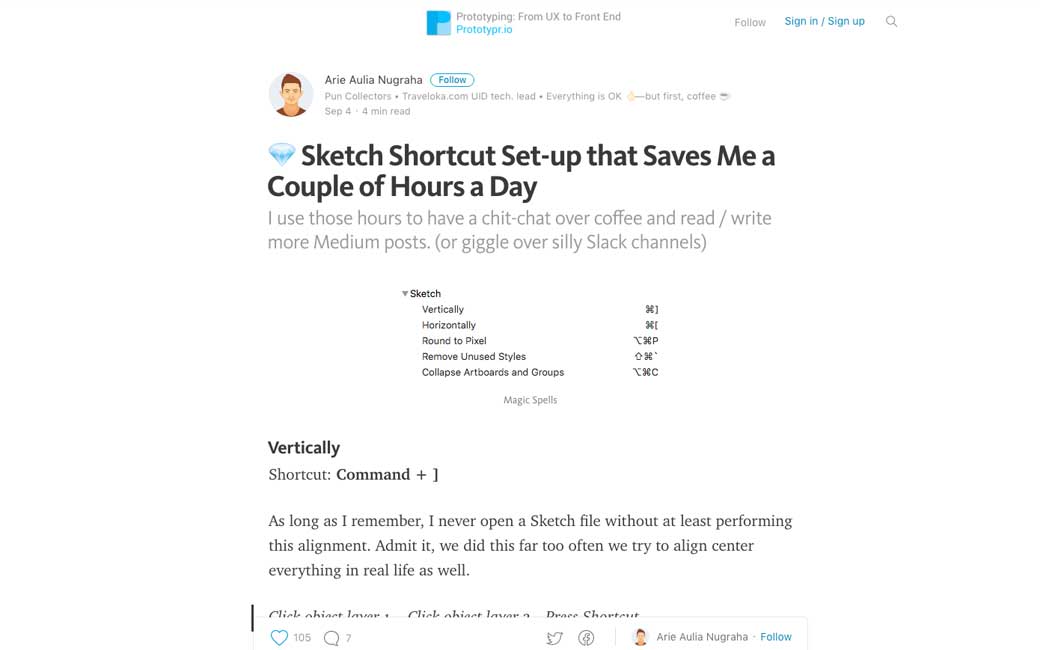This screenshot has height=650, width=1040.
Task: Click the Sketch shortcuts list image
Action: click(x=530, y=333)
